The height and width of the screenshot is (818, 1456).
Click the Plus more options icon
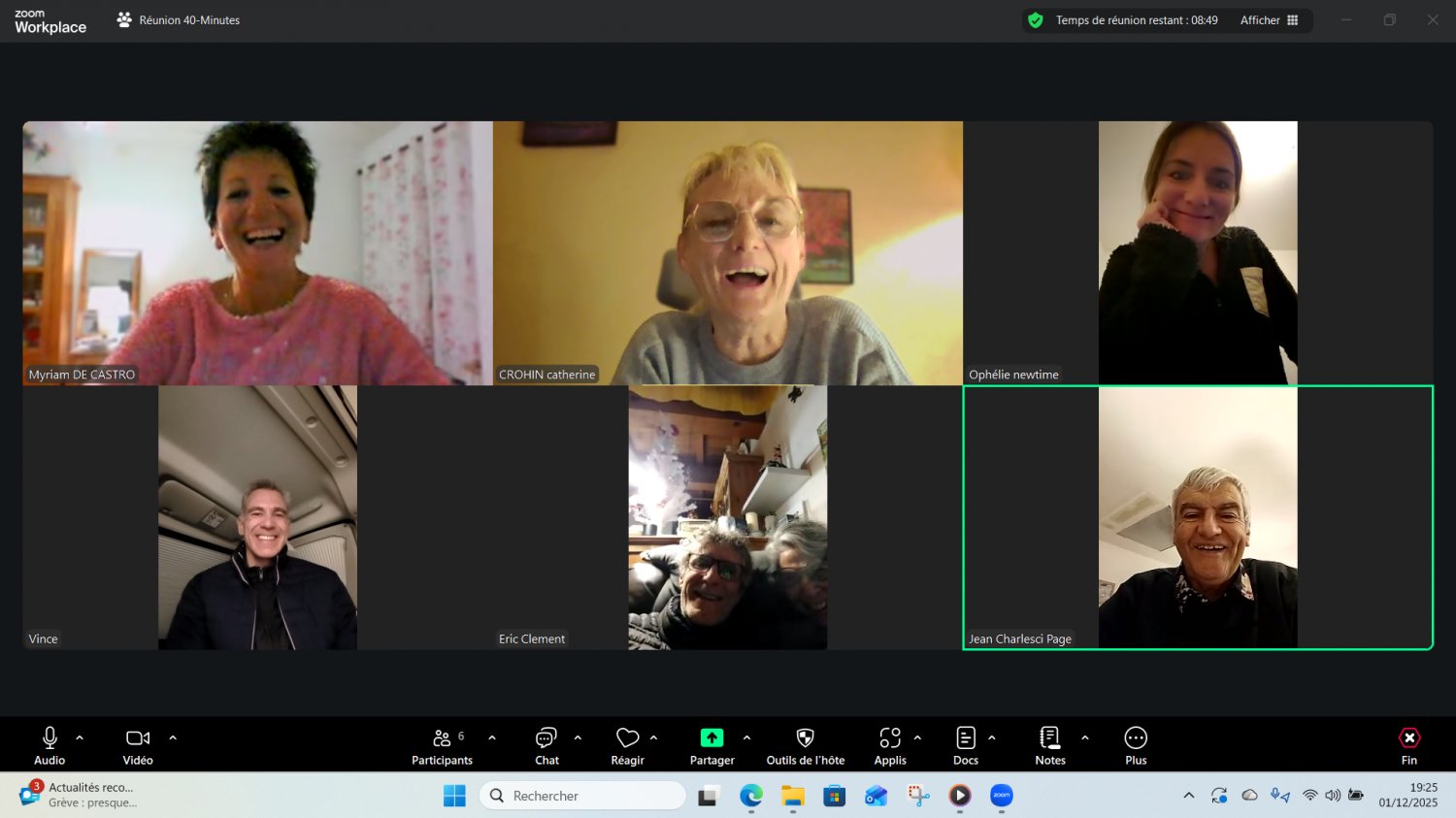[x=1136, y=739]
